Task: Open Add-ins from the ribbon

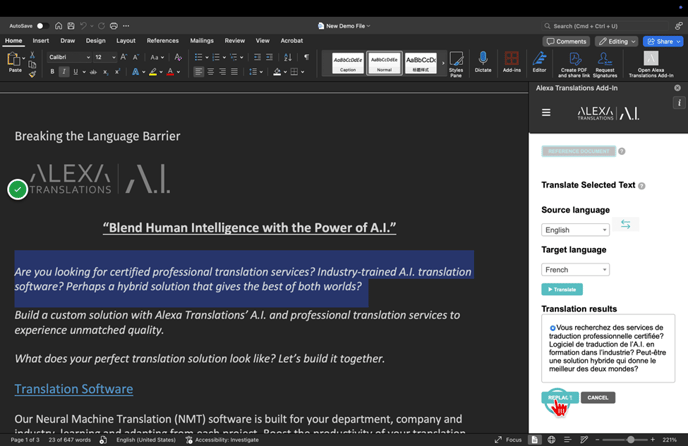Action: (512, 62)
